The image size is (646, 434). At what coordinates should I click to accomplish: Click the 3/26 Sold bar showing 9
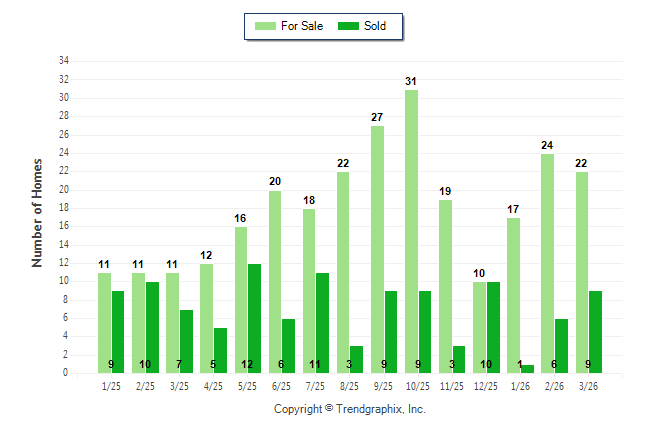(595, 335)
